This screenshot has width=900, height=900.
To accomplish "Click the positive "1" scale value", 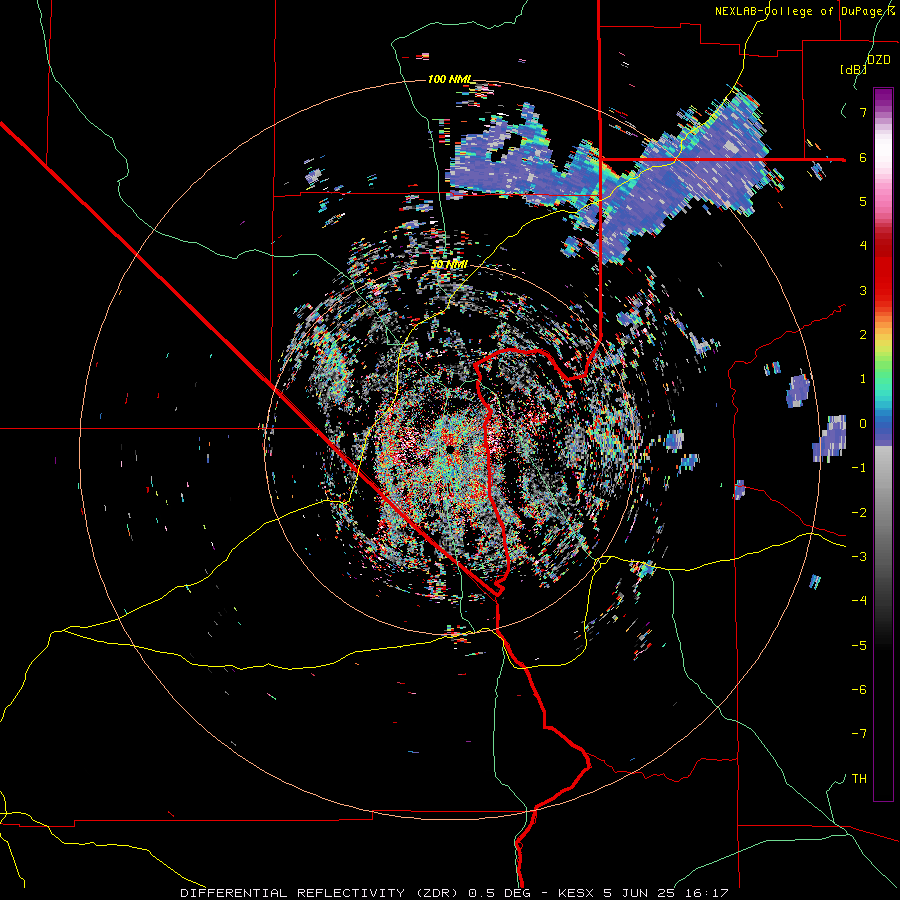I will (x=863, y=379).
